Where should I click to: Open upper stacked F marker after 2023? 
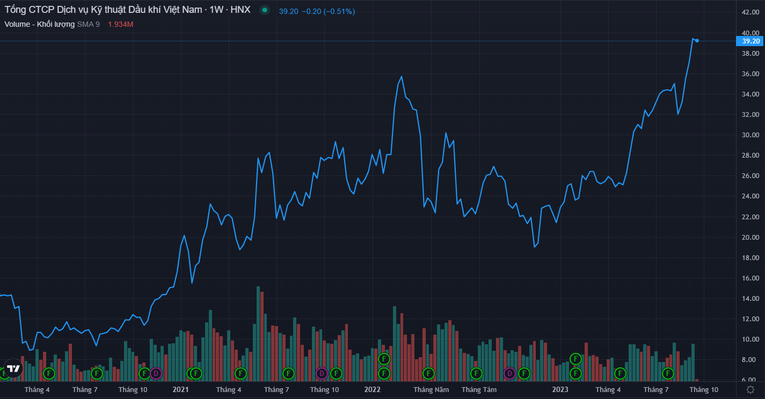tap(576, 359)
